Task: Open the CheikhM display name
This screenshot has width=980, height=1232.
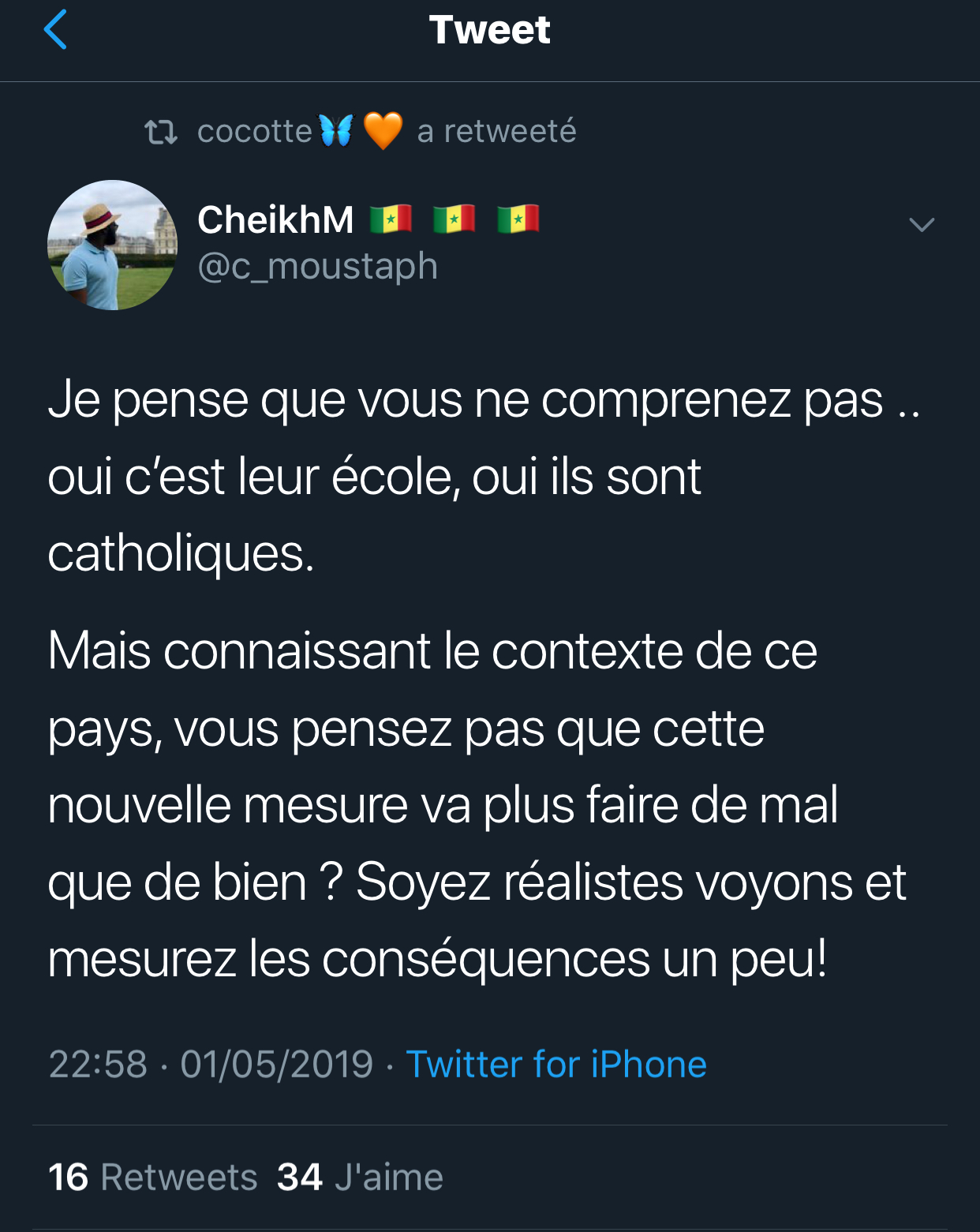Action: pyautogui.click(x=275, y=219)
